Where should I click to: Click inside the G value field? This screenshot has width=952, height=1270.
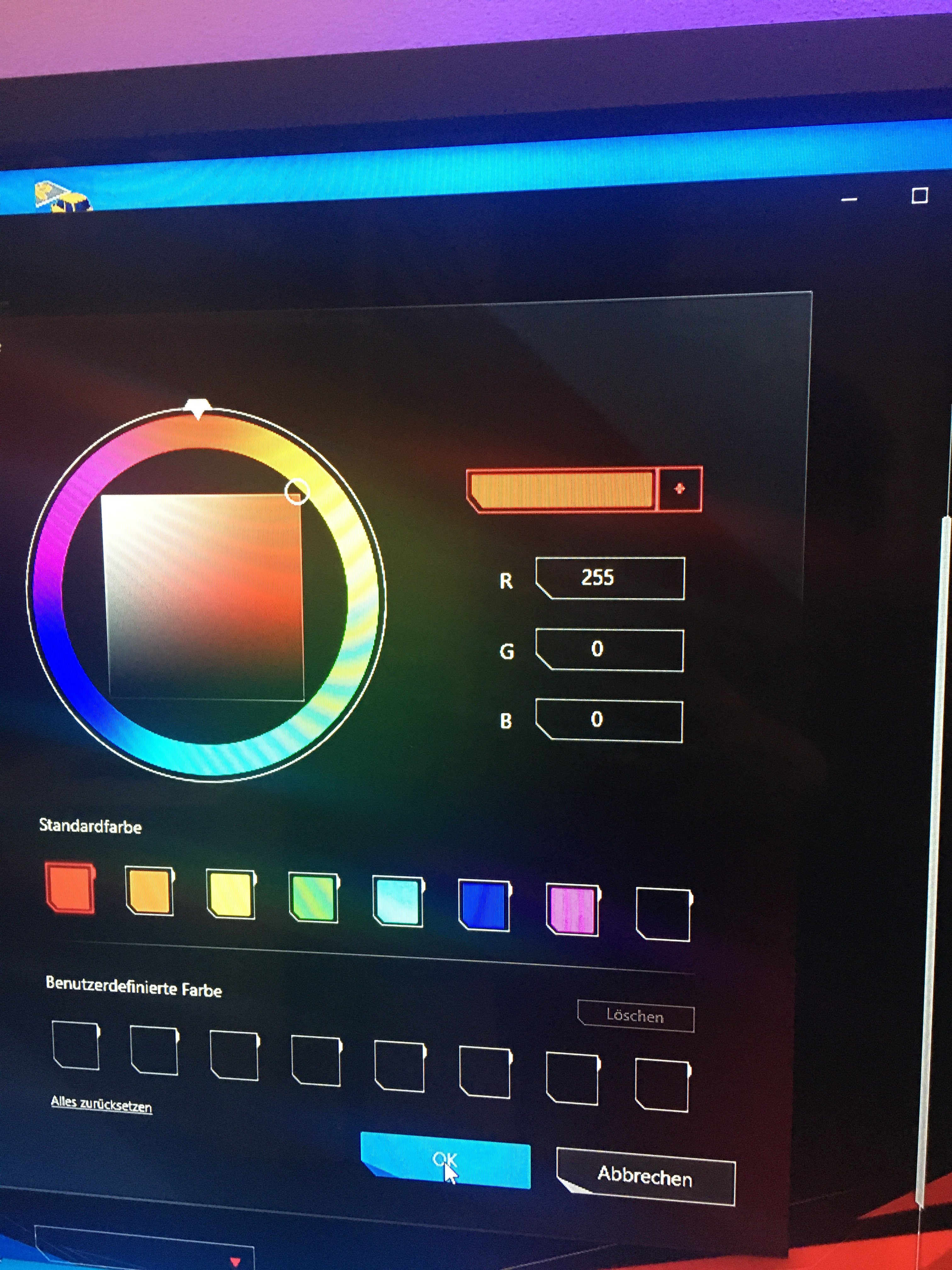pos(609,650)
